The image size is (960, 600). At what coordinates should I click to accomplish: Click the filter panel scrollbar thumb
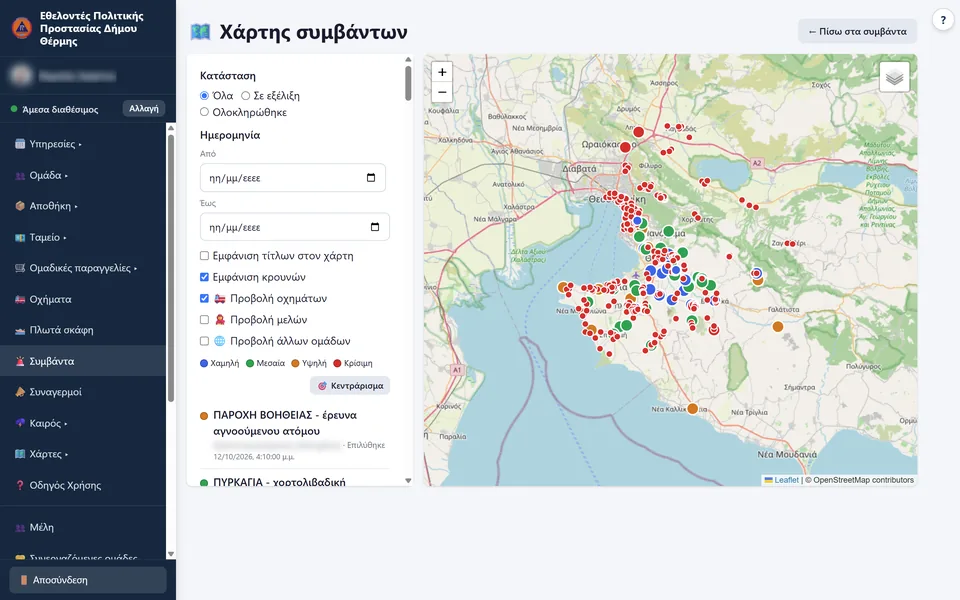[408, 83]
